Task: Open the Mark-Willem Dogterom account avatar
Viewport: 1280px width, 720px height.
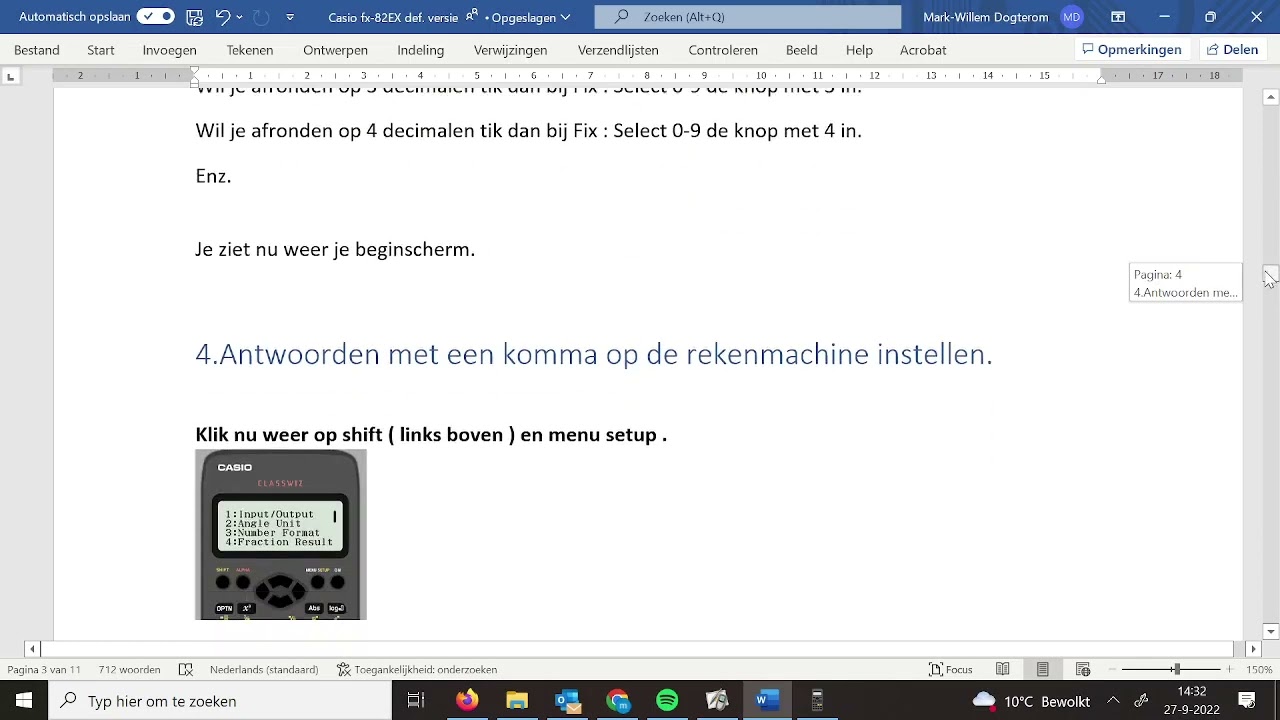Action: click(1072, 17)
